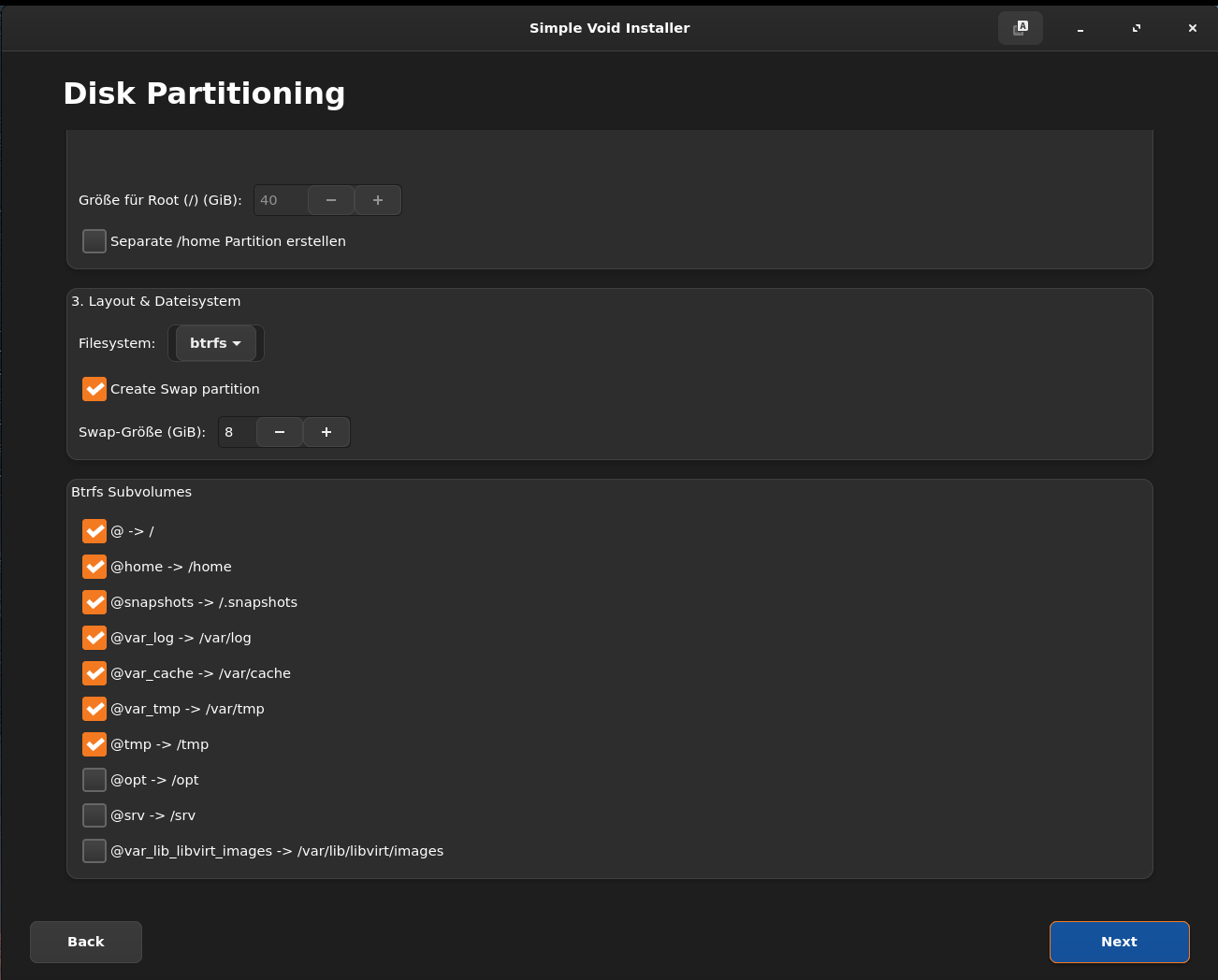Enable separate /home partition checkbox
The width and height of the screenshot is (1218, 980).
coord(94,241)
